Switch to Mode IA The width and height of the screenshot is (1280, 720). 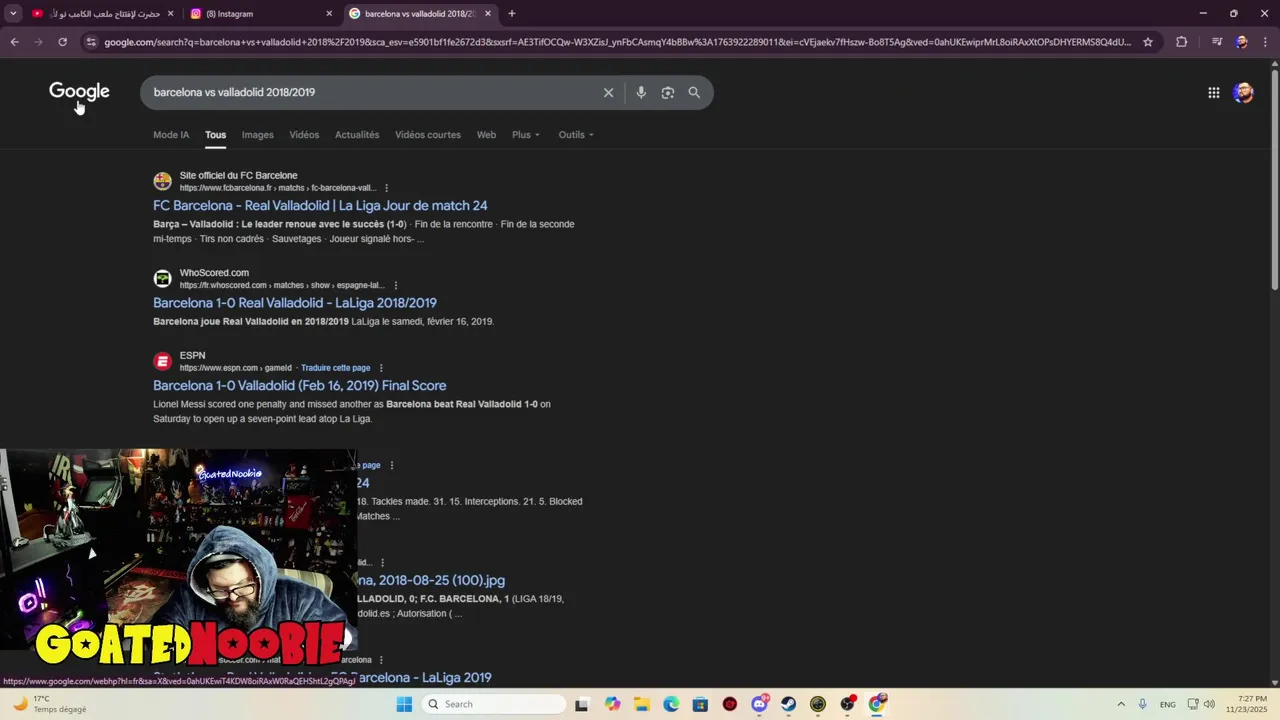[x=171, y=135]
